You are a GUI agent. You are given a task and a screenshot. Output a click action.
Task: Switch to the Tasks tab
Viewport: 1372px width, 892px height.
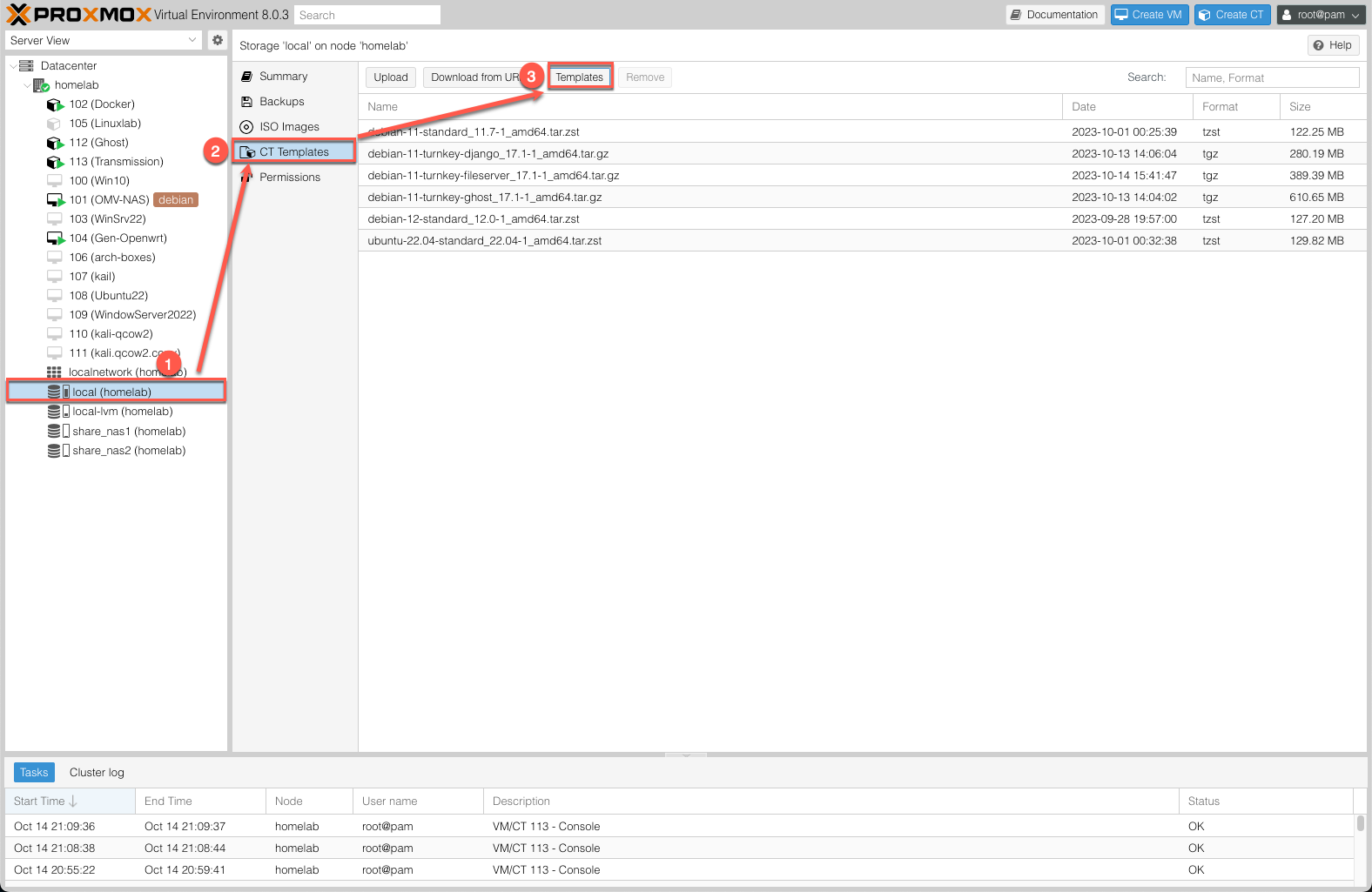pos(34,773)
